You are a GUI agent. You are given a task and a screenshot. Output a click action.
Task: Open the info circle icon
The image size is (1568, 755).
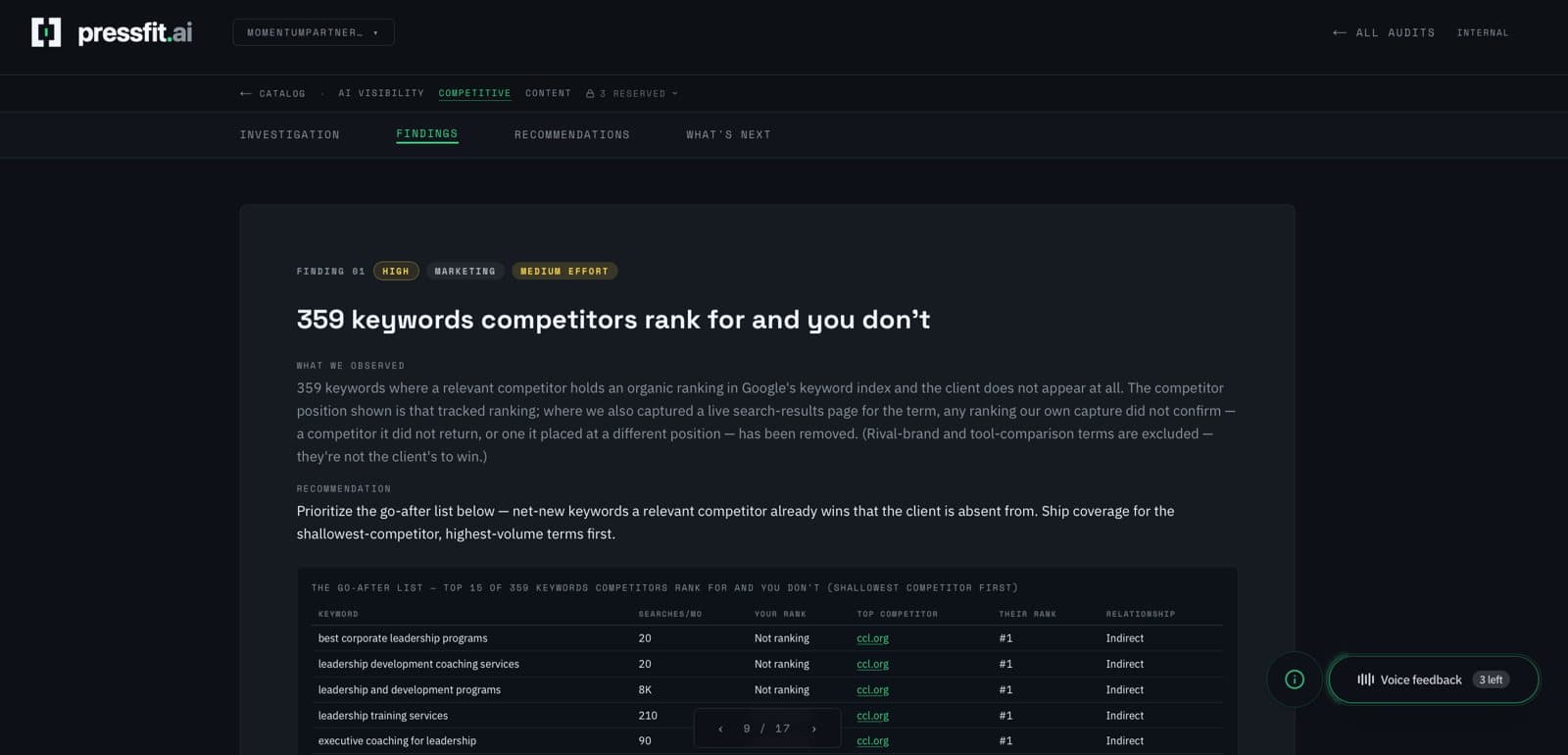[x=1295, y=679]
